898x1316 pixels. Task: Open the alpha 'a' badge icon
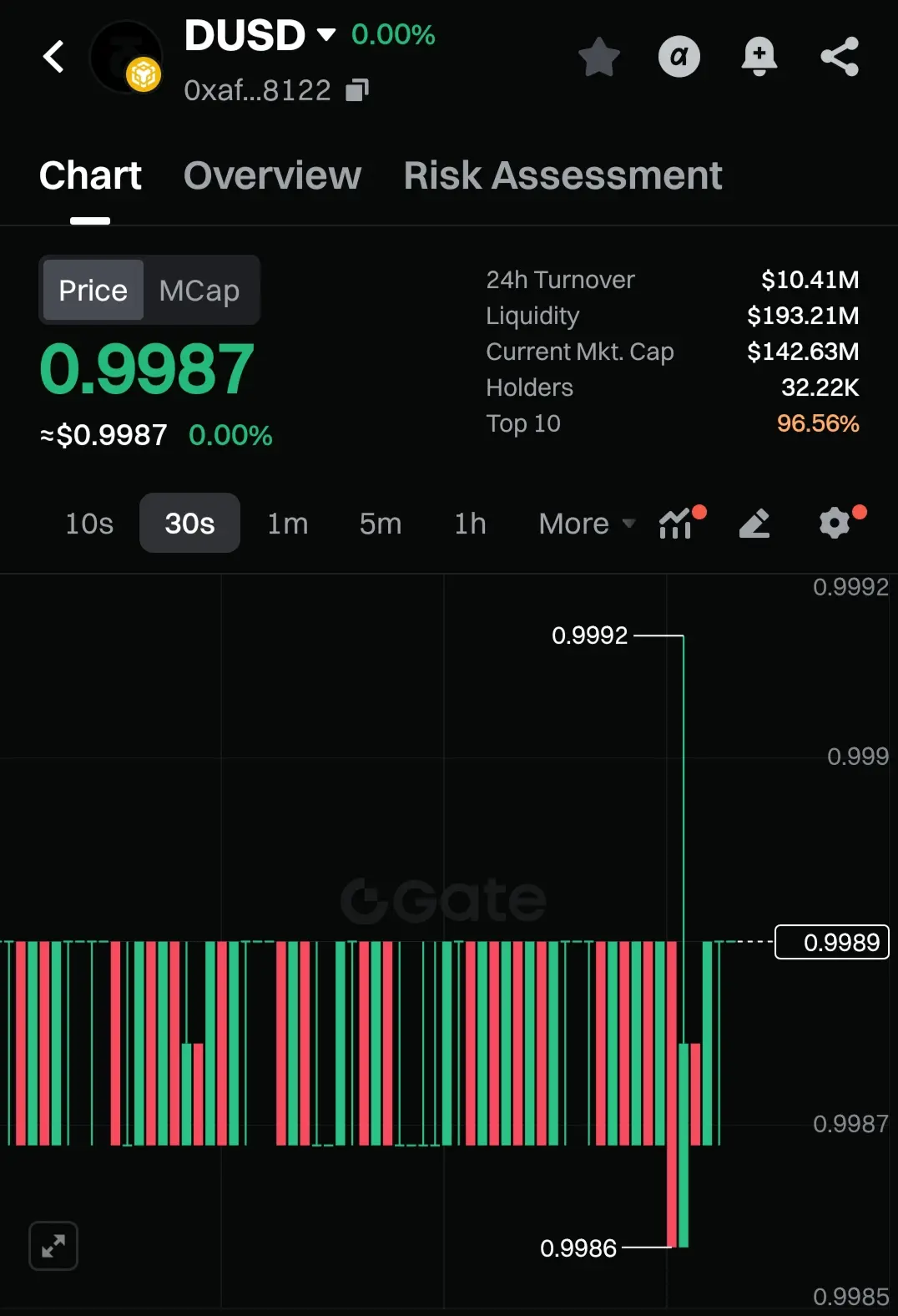(679, 57)
